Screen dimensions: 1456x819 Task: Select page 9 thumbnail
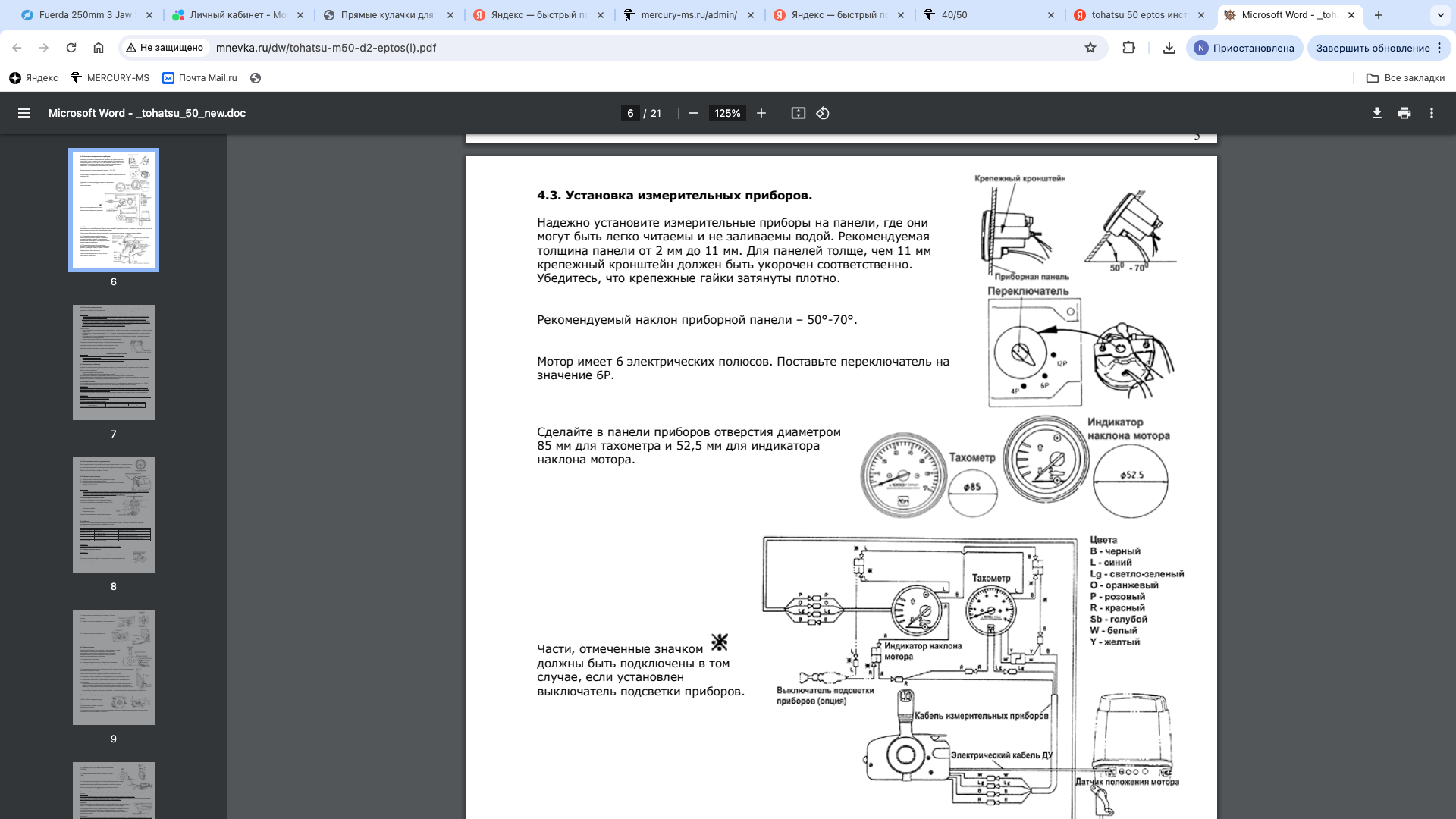pos(114,667)
